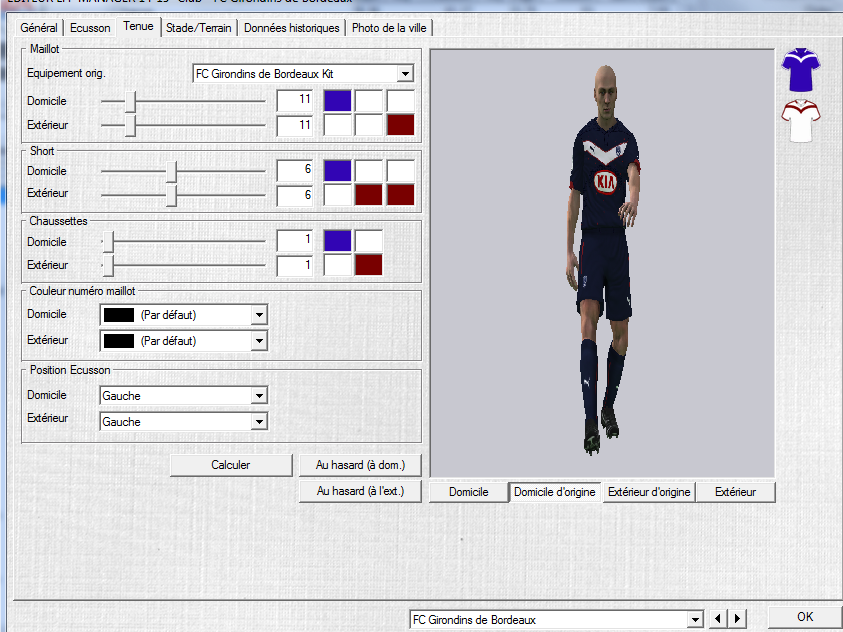Click Short Domicile value field 6
The width and height of the screenshot is (843, 632).
295,171
